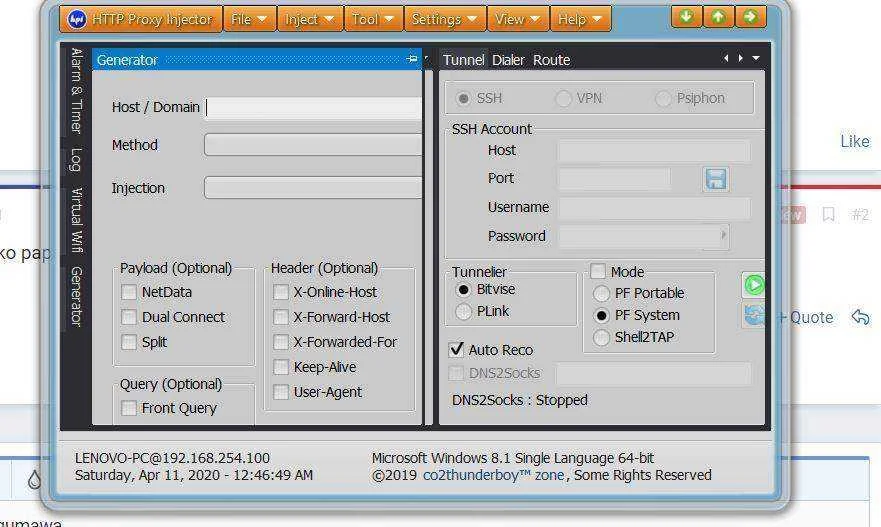The height and width of the screenshot is (527, 881).
Task: Click the floppy disk save icon
Action: click(716, 179)
